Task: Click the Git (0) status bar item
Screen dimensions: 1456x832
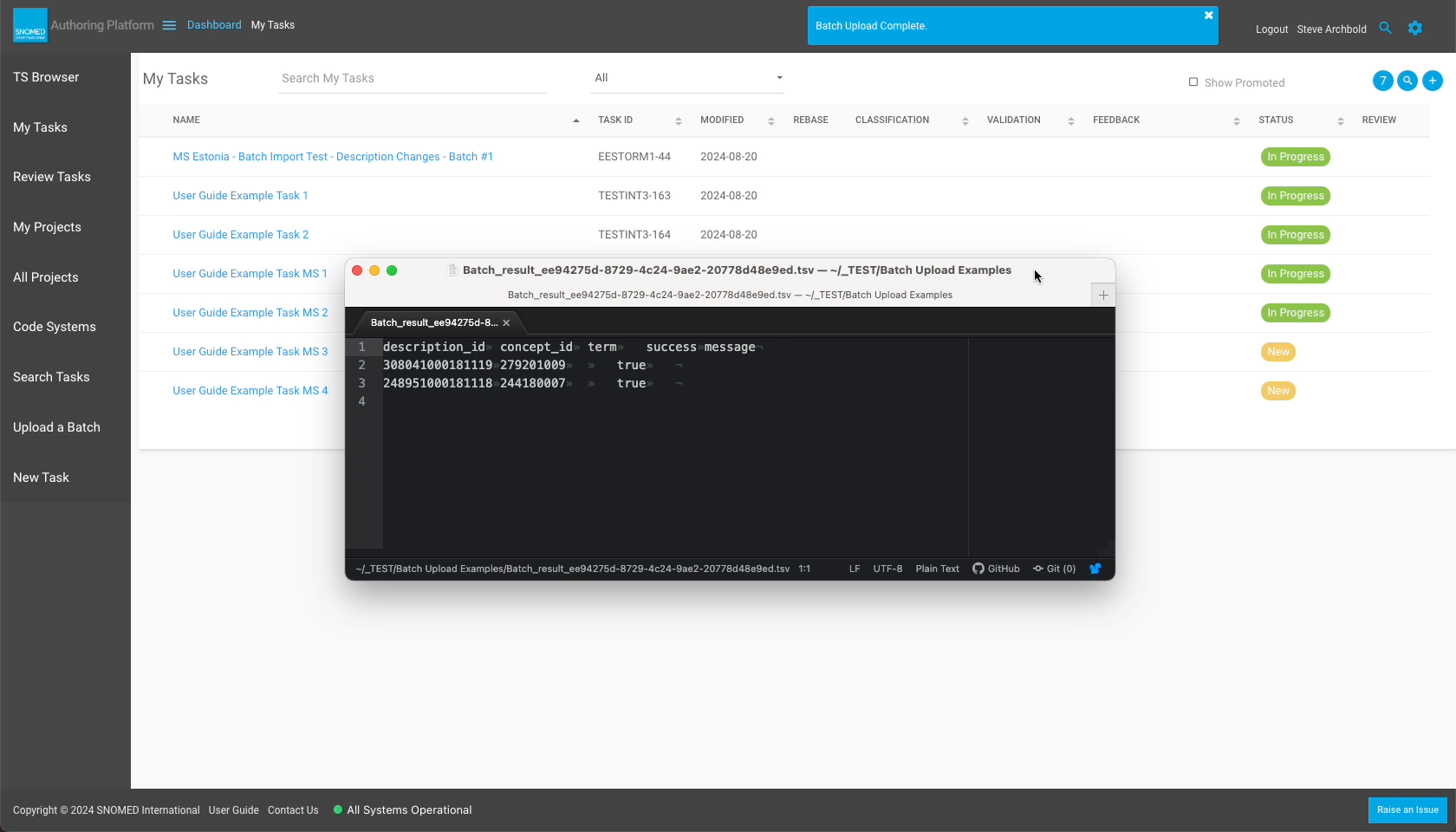Action: pyautogui.click(x=1055, y=569)
